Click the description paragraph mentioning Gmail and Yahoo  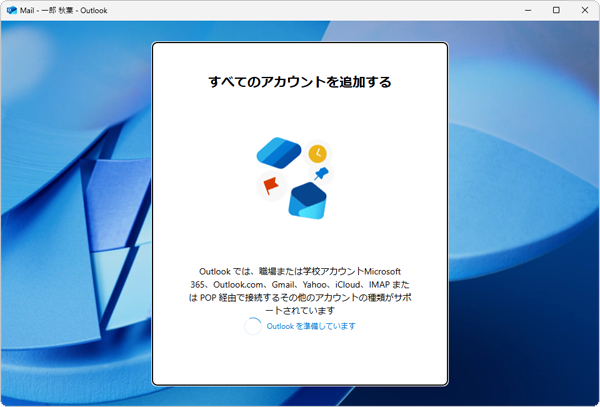coord(300,291)
